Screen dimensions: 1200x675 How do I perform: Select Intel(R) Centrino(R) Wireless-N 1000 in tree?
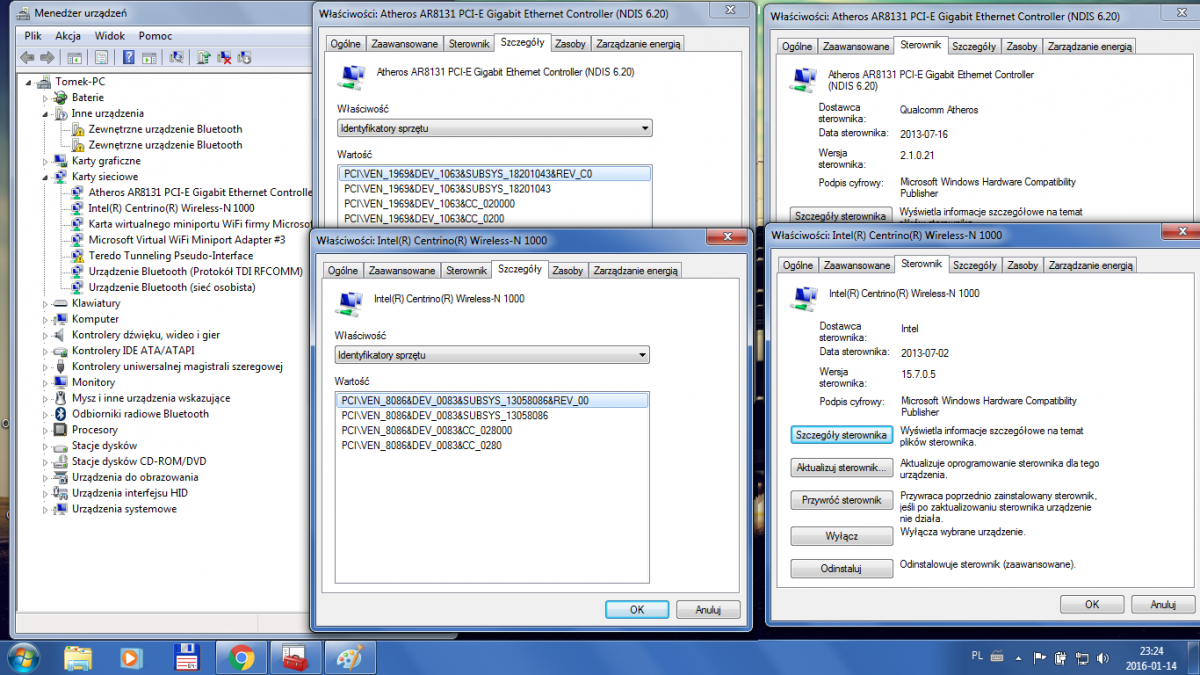171,208
